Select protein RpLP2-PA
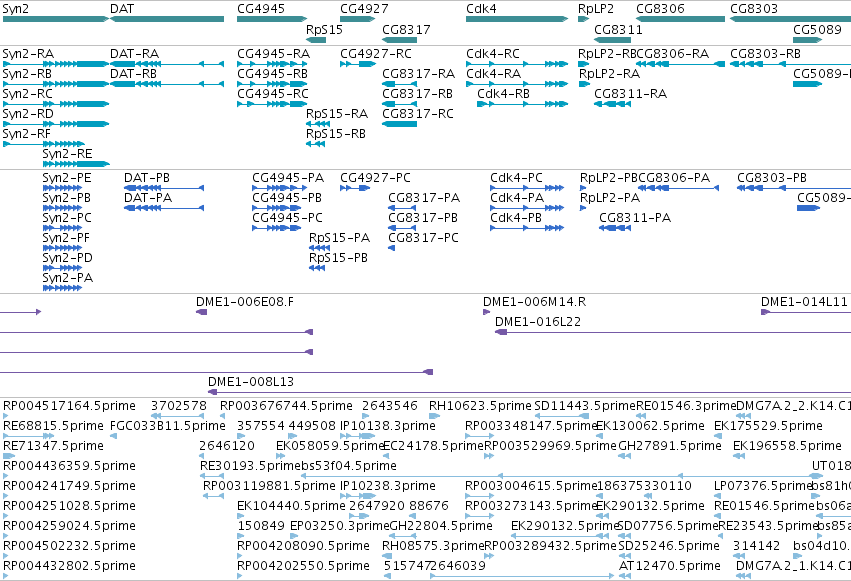Viewport: 851px width, 581px height. (610, 198)
